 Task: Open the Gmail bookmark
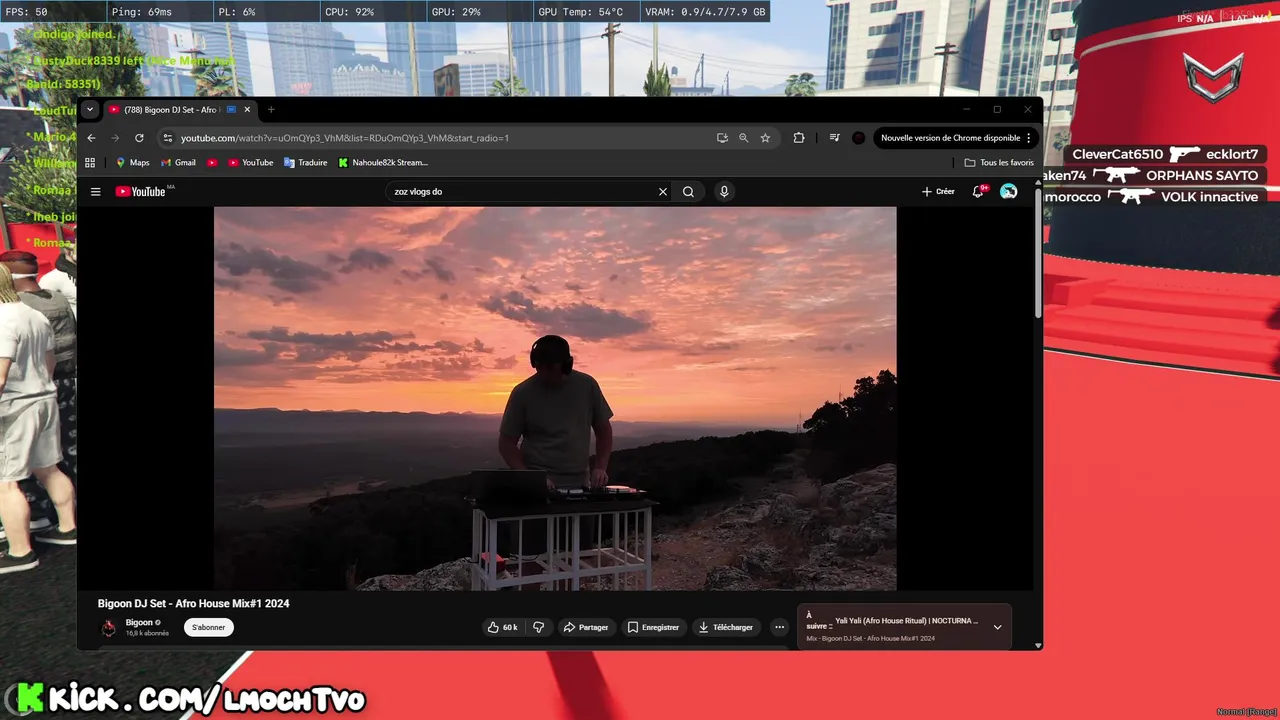tap(178, 162)
